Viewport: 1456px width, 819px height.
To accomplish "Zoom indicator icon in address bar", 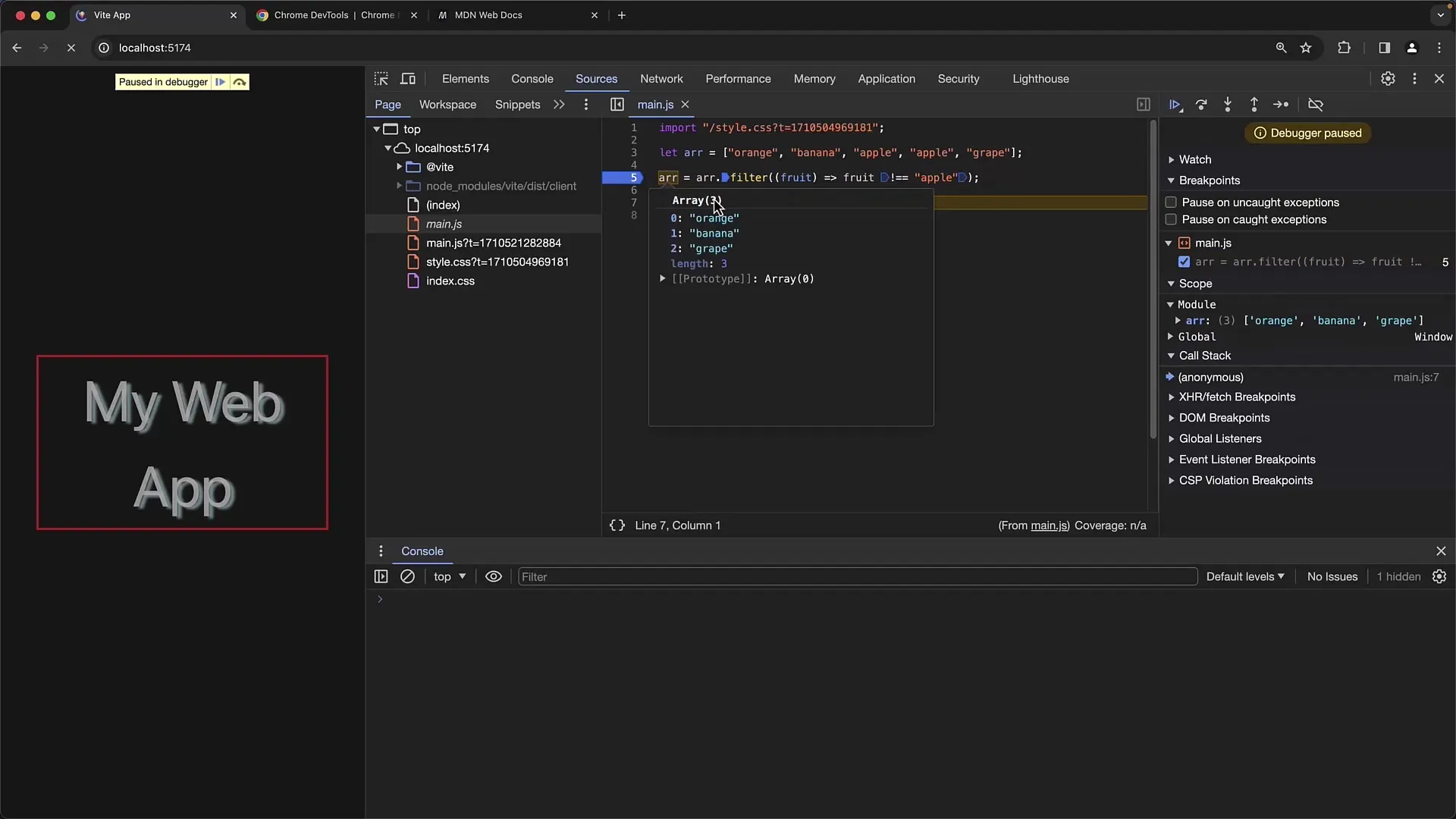I will tap(1281, 48).
